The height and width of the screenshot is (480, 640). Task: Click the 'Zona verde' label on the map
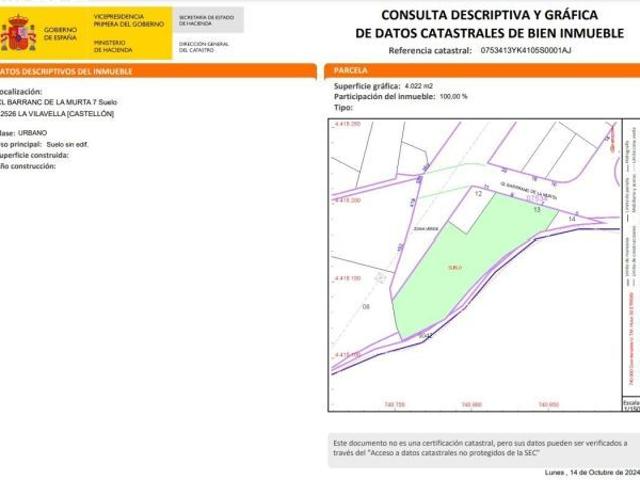click(x=426, y=229)
